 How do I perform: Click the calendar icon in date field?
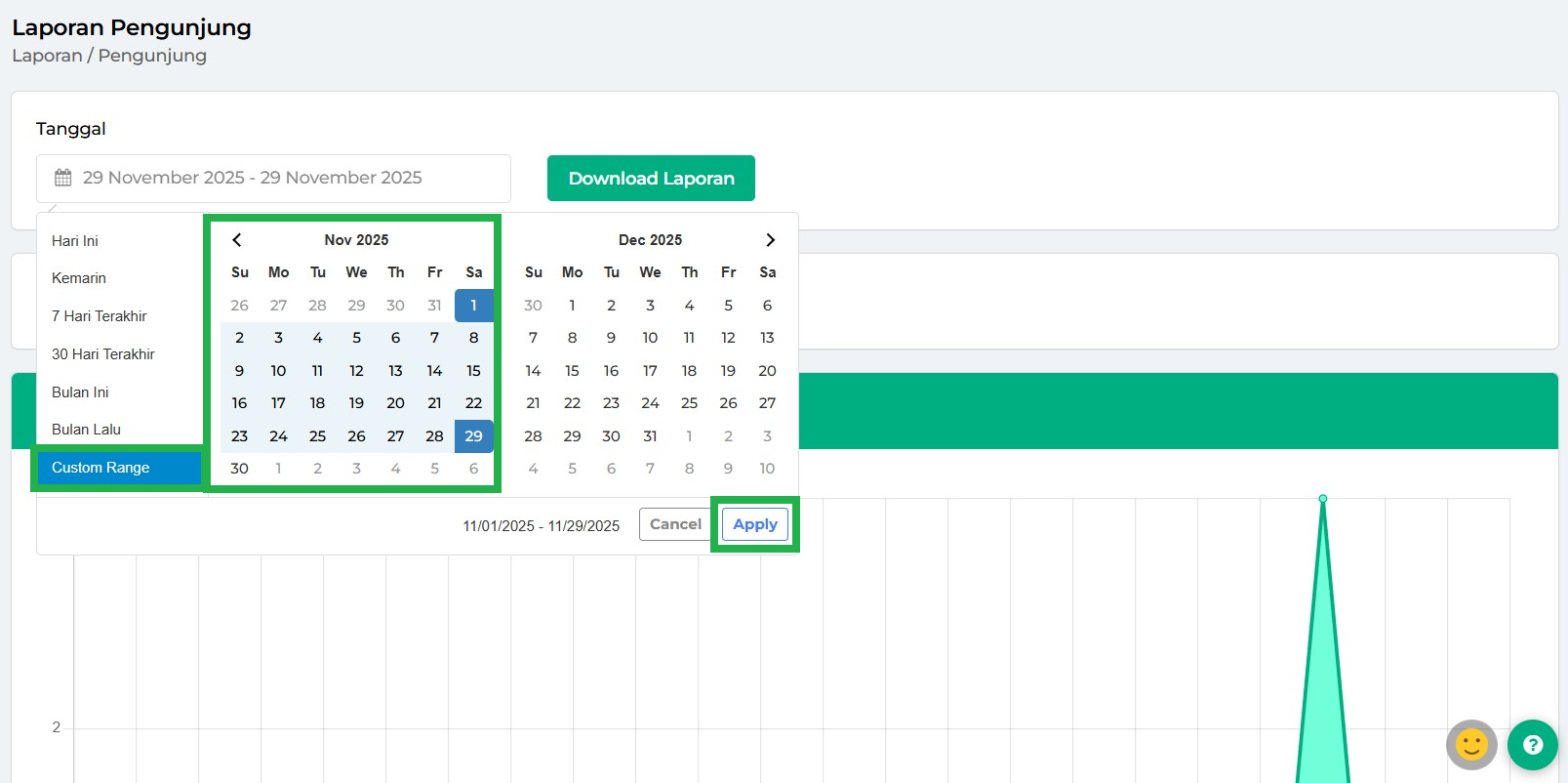click(x=63, y=178)
